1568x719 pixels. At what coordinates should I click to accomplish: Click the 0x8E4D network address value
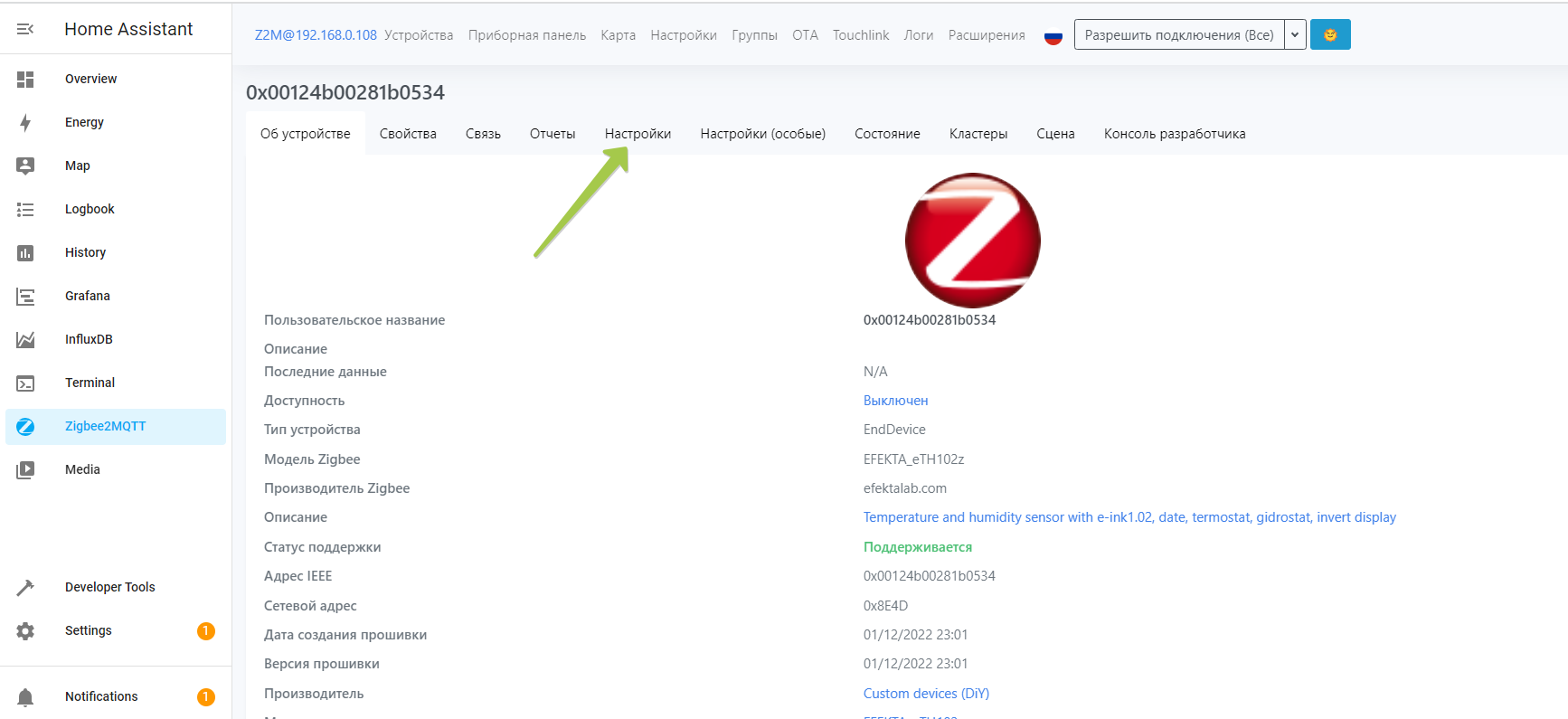click(885, 606)
